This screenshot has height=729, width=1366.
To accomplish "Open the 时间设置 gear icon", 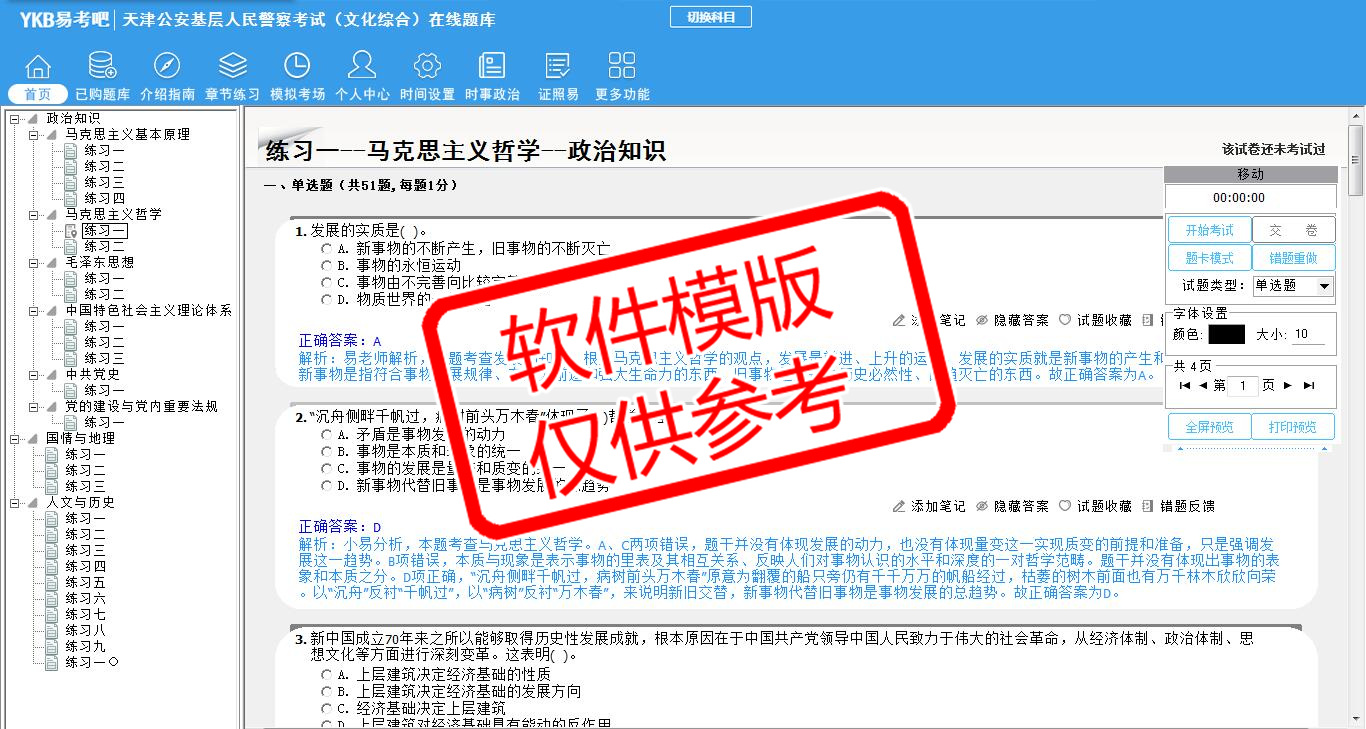I will point(427,67).
